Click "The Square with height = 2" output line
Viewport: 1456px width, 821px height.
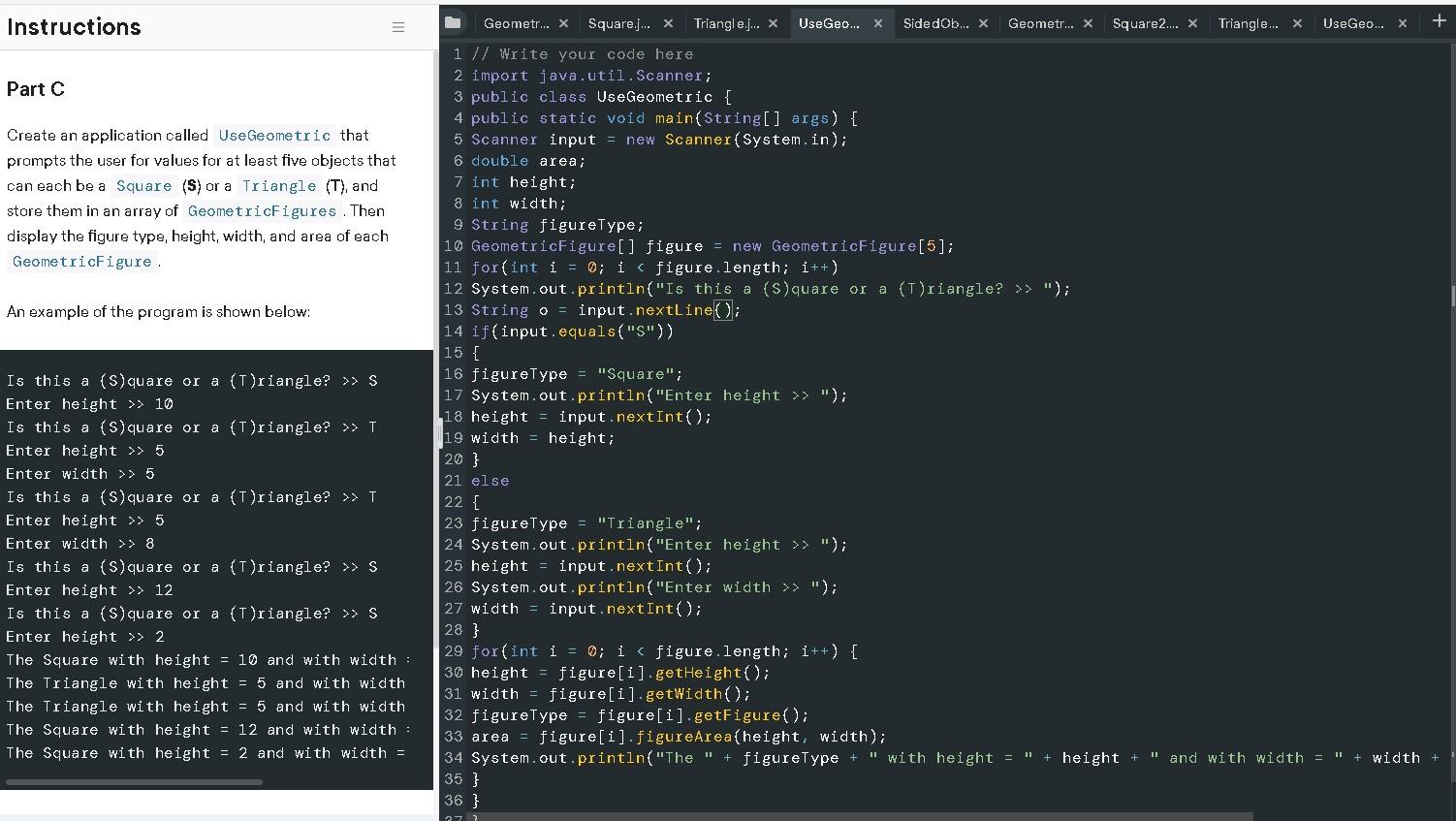[206, 753]
